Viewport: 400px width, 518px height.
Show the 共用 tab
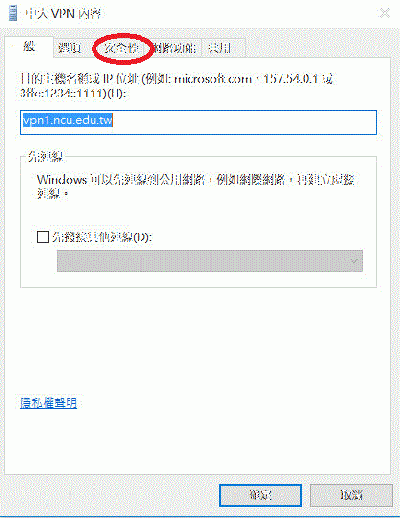pyautogui.click(x=220, y=48)
